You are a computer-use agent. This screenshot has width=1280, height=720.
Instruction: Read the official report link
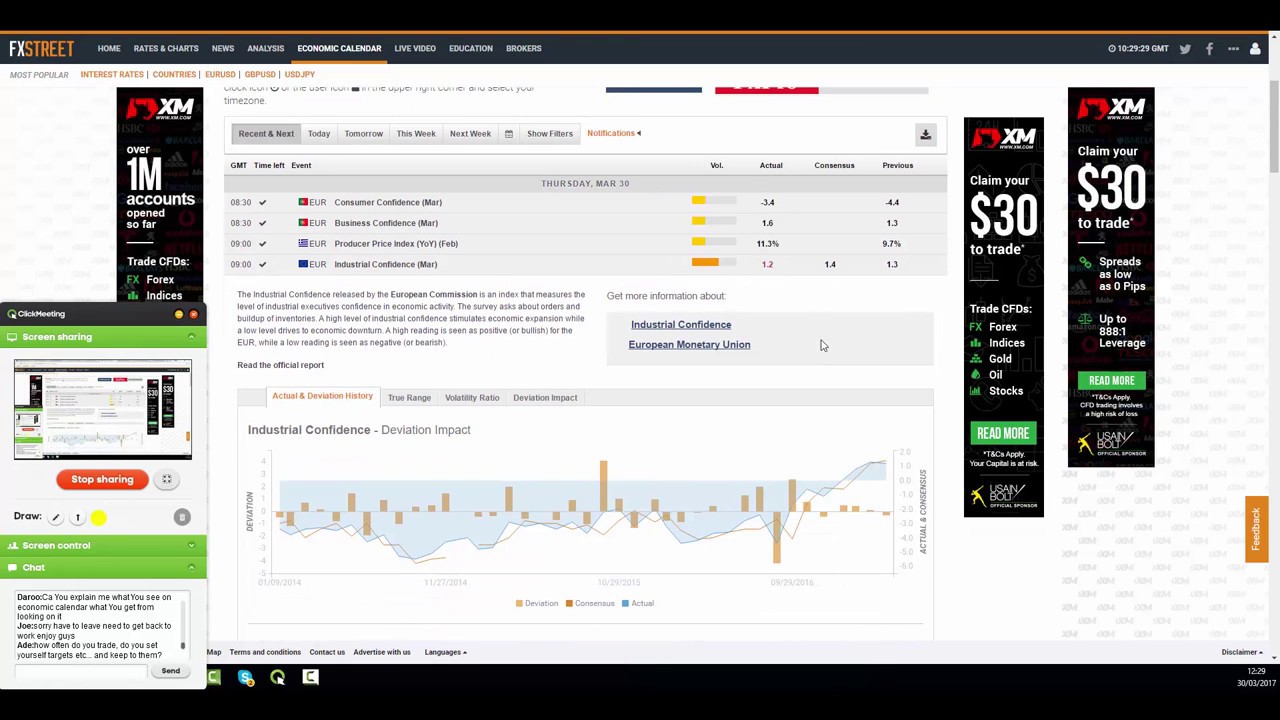click(x=280, y=365)
